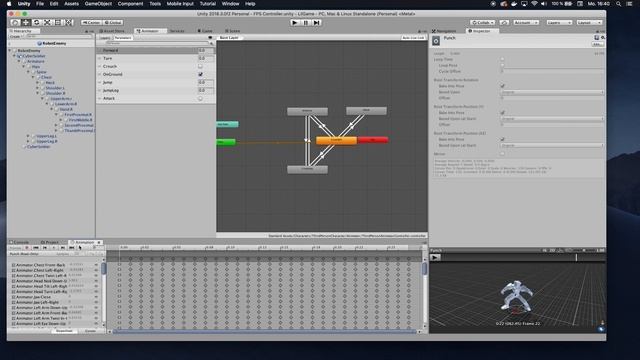
Task: Open the Collab dropdown
Action: click(x=482, y=22)
